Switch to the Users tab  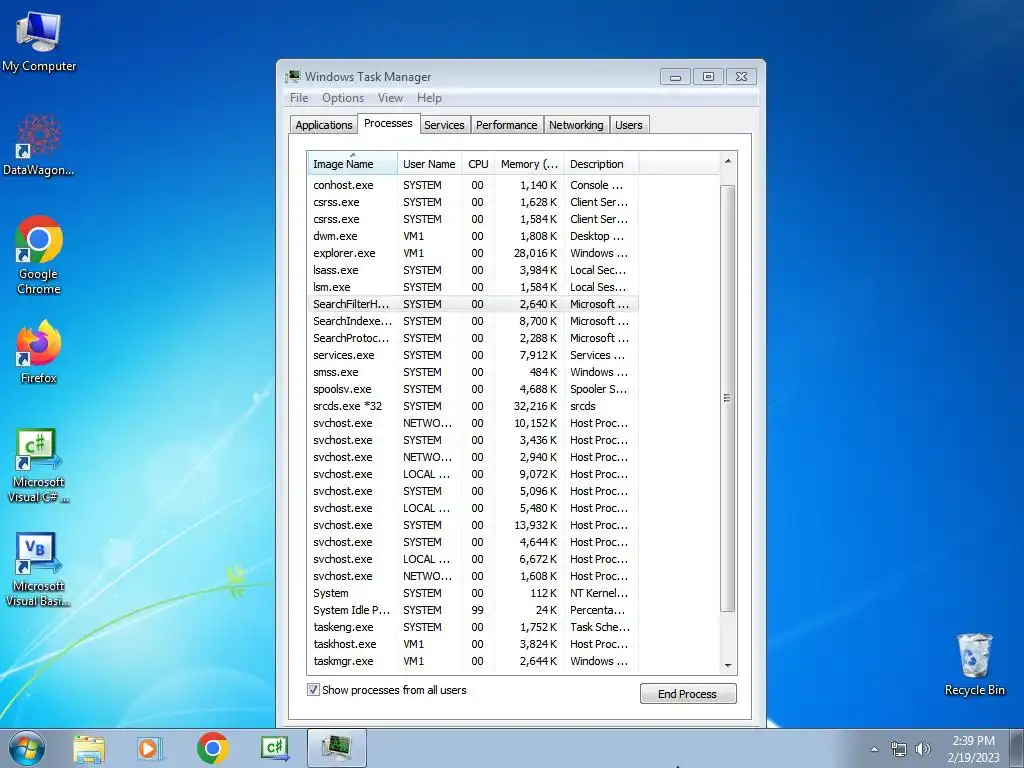point(628,125)
